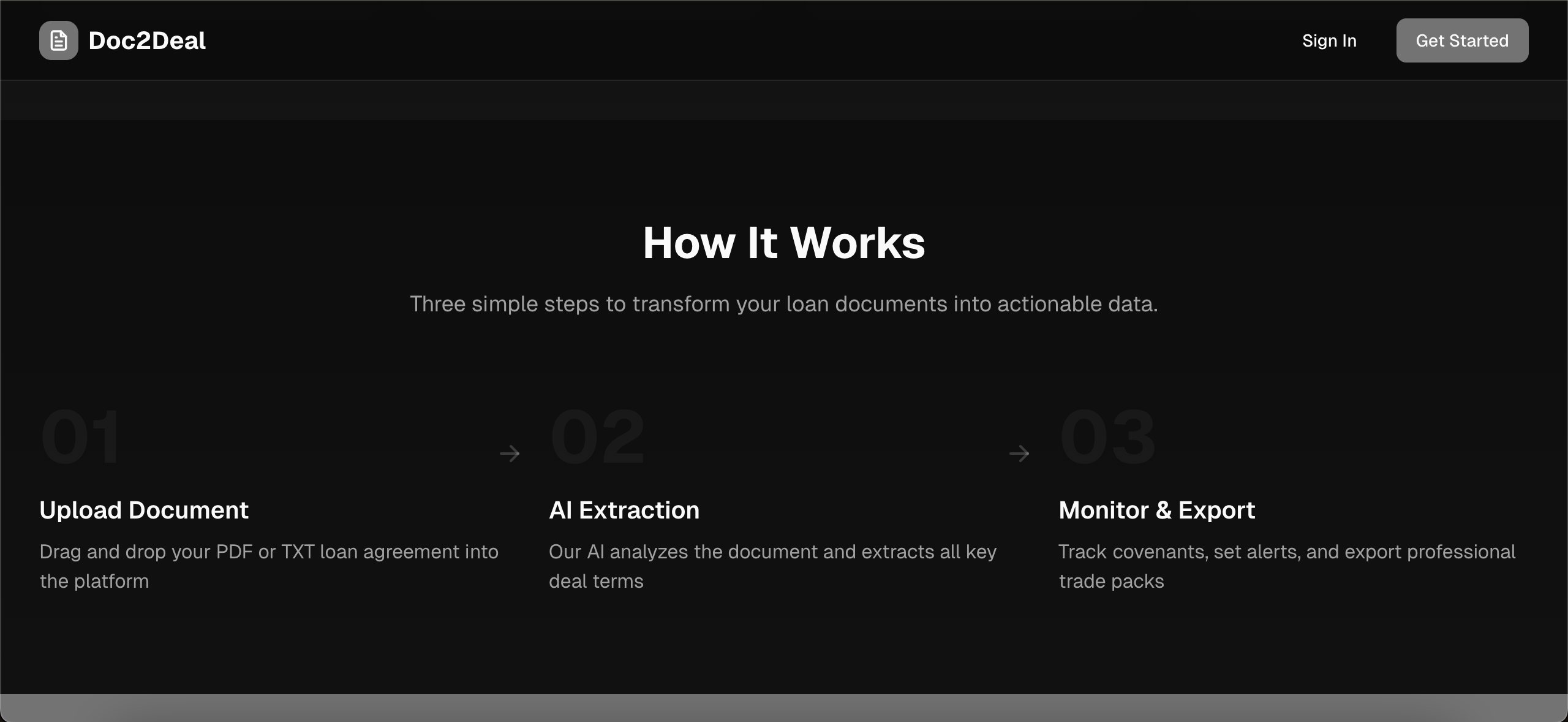Image resolution: width=1568 pixels, height=722 pixels.
Task: Select the Monitor & Export step title
Action: coord(1157,510)
